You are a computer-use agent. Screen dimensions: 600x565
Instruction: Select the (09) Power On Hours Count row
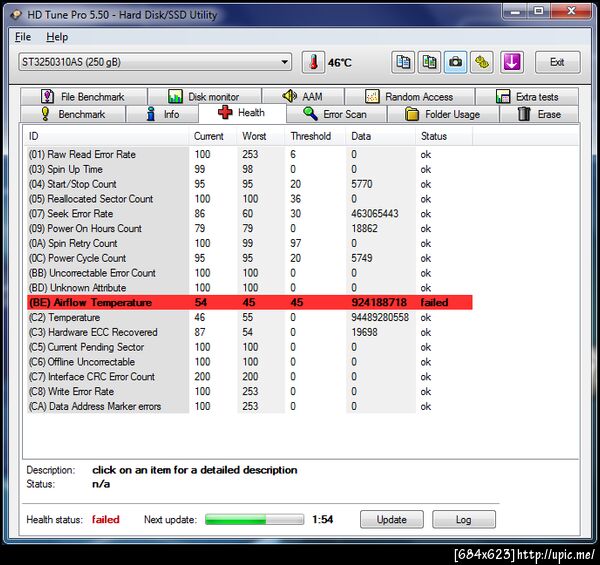click(x=249, y=228)
